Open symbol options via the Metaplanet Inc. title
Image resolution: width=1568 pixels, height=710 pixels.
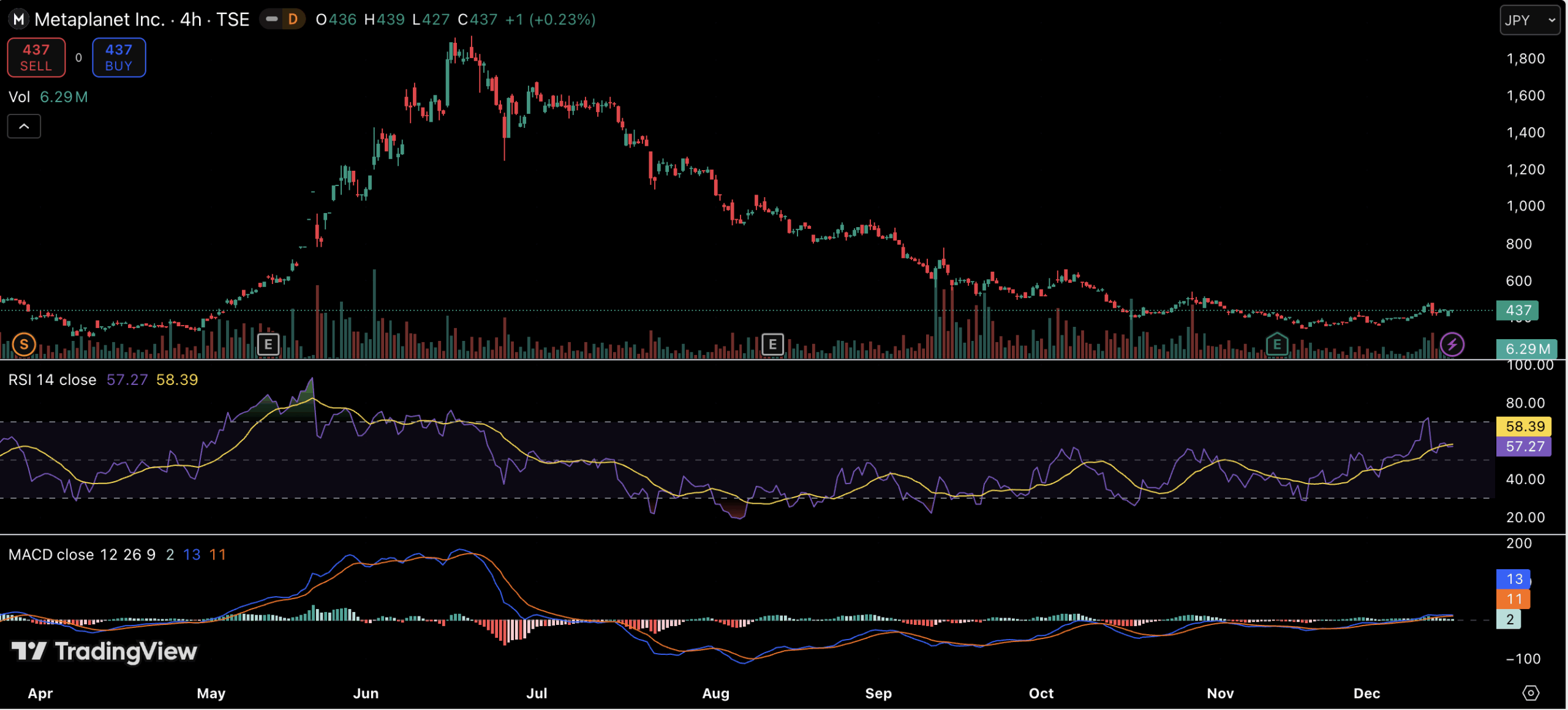pos(98,19)
